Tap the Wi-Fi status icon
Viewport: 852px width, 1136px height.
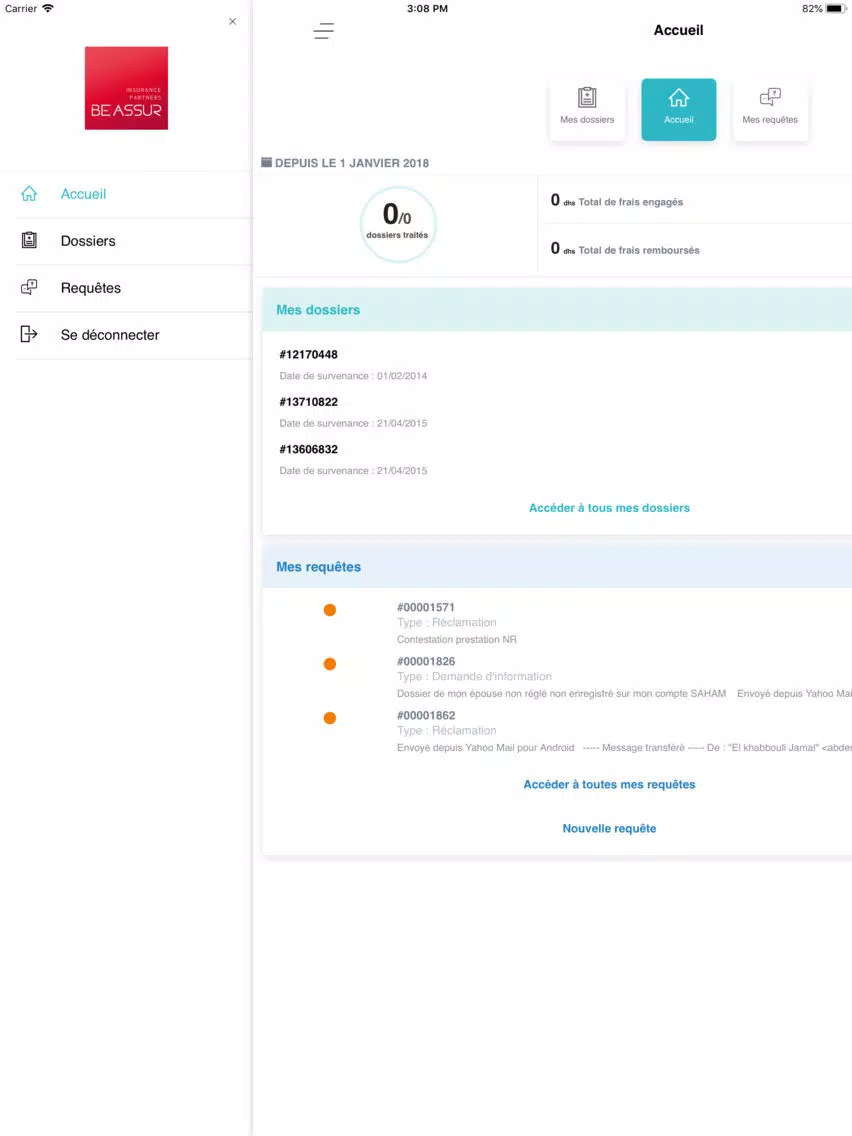coord(48,9)
